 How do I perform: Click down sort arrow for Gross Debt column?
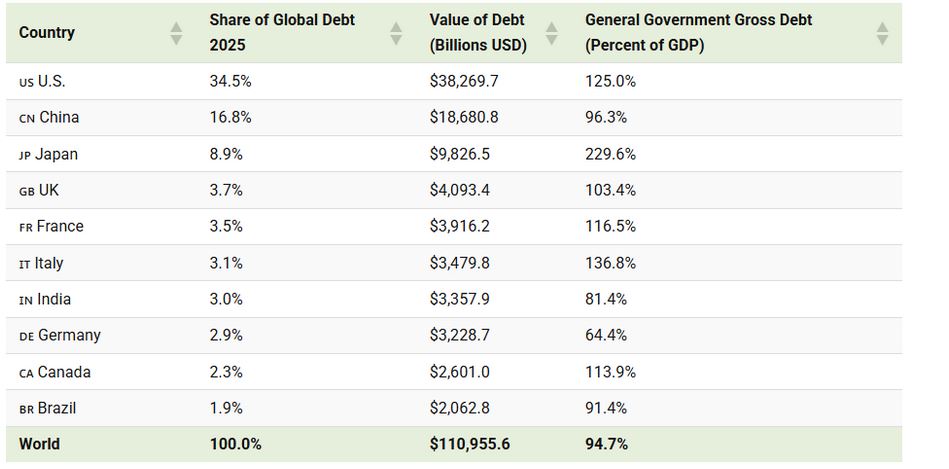point(882,39)
